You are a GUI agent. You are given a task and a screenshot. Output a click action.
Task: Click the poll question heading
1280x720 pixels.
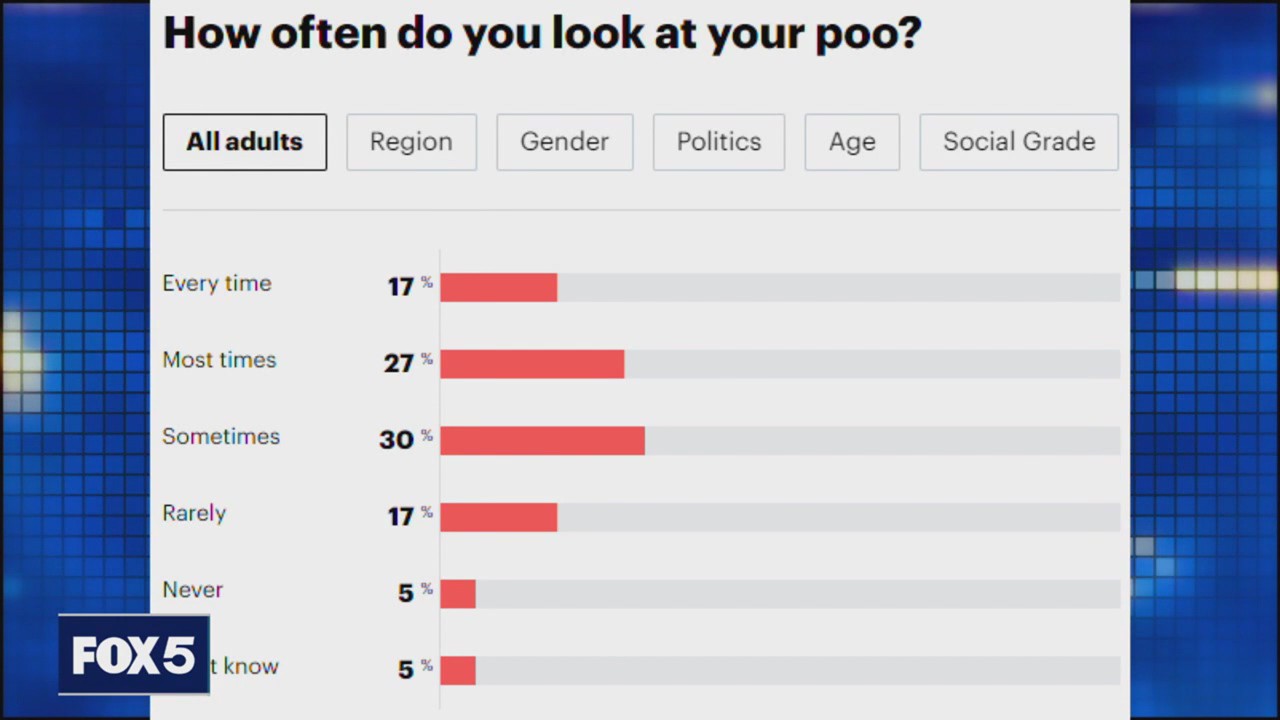pos(541,33)
